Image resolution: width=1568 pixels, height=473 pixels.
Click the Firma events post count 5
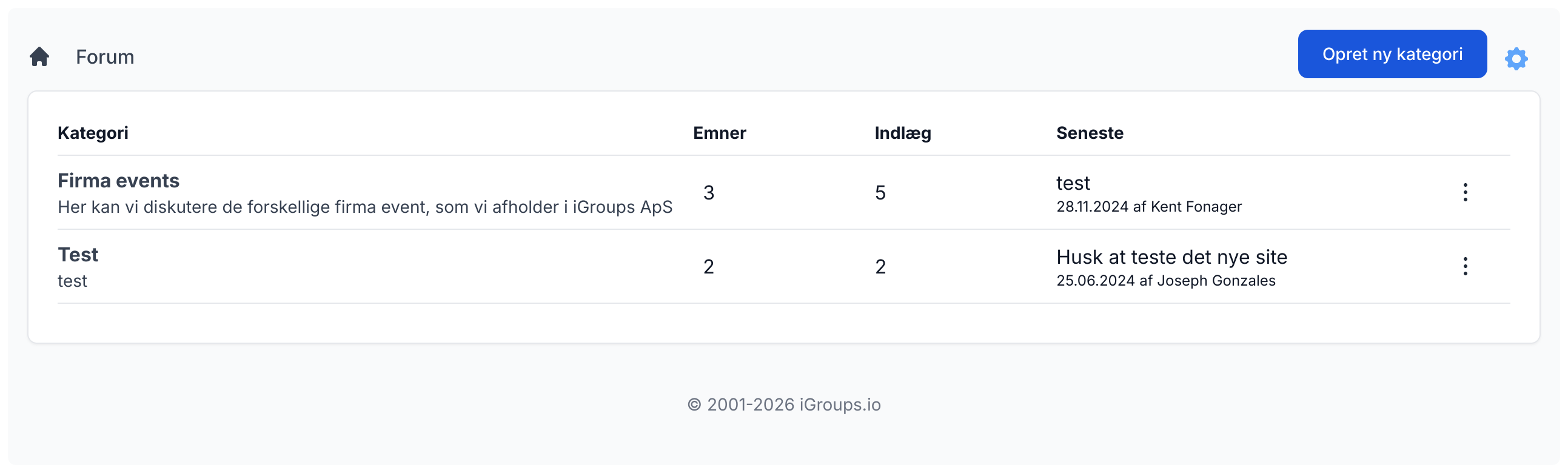point(880,193)
